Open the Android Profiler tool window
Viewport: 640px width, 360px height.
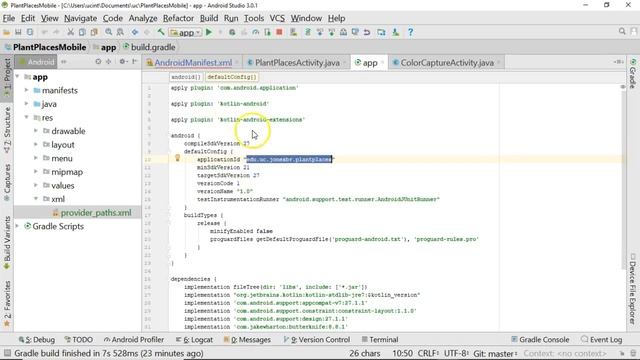tap(133, 340)
